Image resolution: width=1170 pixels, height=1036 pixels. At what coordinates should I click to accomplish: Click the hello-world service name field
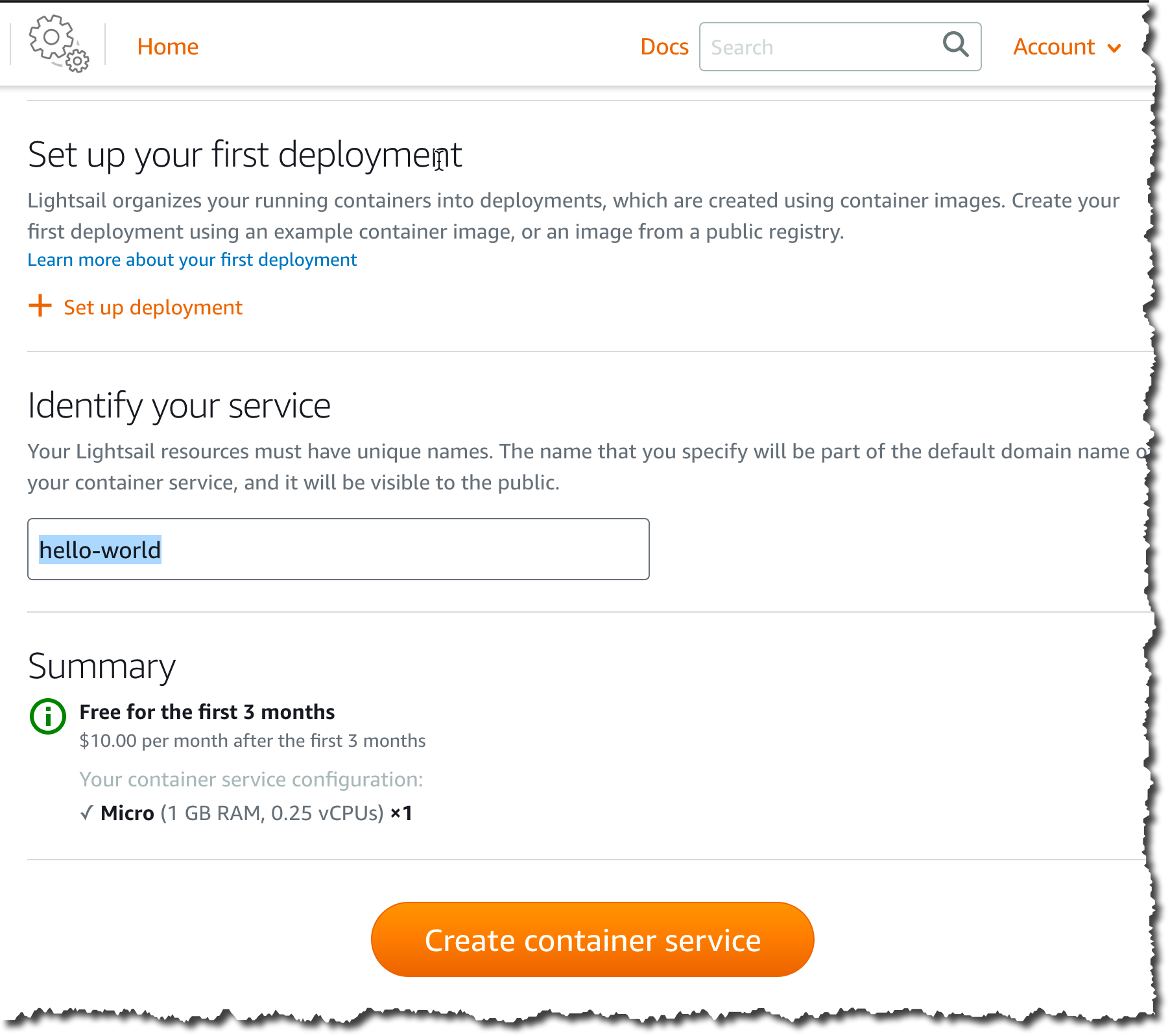pos(338,549)
